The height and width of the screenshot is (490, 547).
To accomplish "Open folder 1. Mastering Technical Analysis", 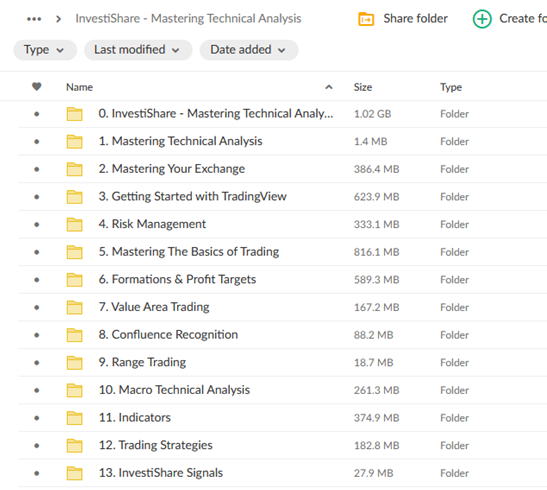I will click(x=180, y=141).
